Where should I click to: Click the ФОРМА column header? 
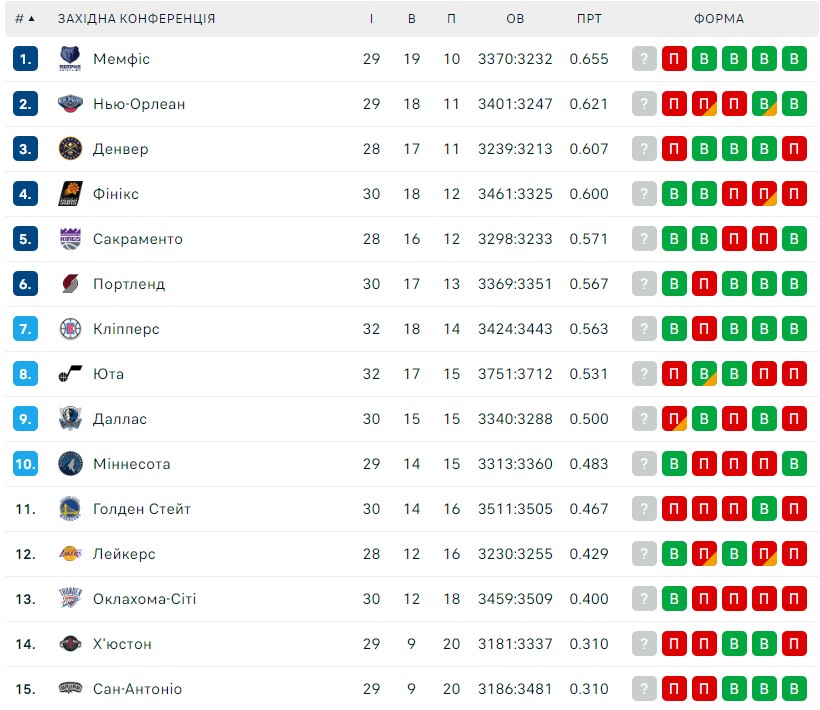point(719,19)
